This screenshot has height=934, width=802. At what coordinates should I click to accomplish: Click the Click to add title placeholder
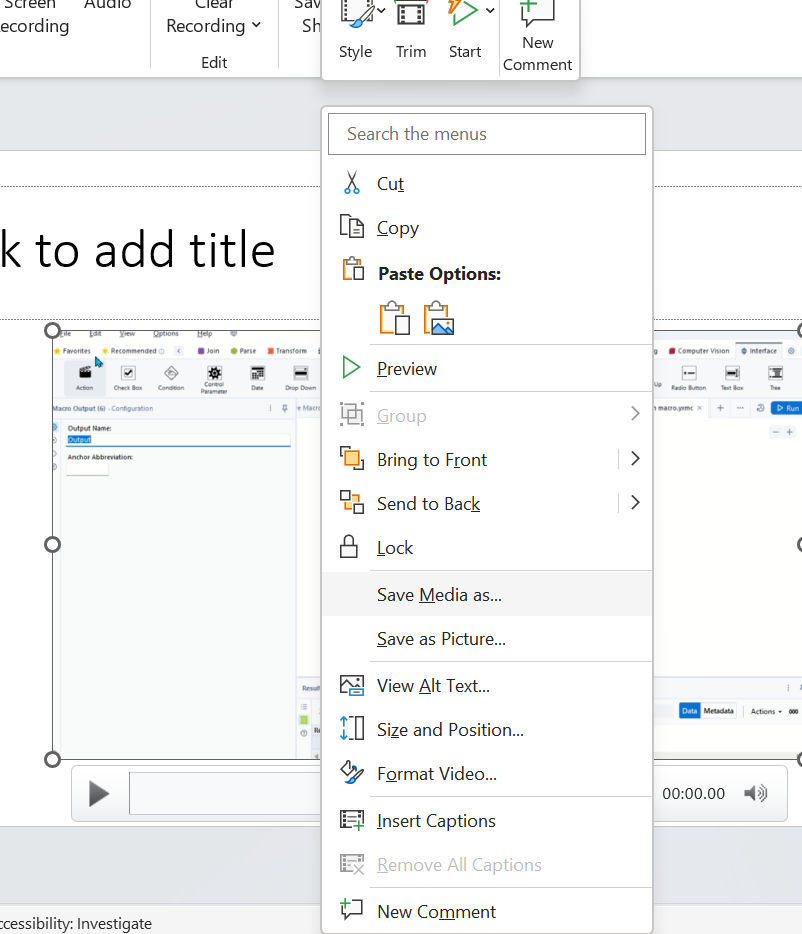[x=137, y=250]
